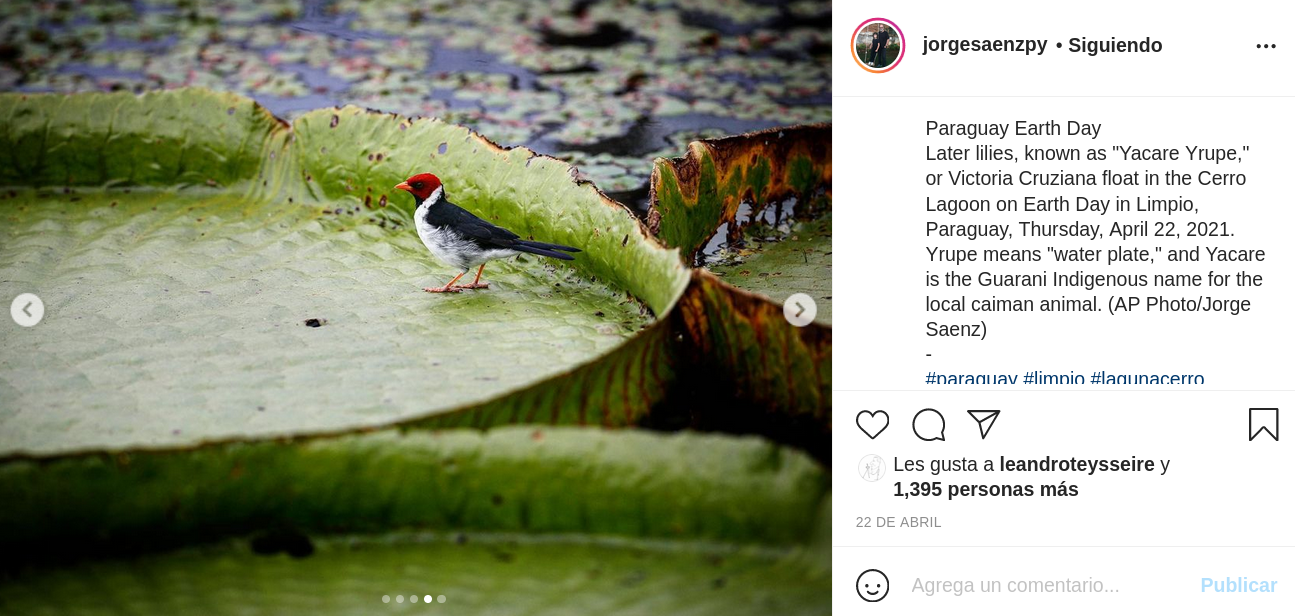This screenshot has width=1295, height=616.
Task: Toggle the Siguiendo following button
Action: click(1115, 45)
